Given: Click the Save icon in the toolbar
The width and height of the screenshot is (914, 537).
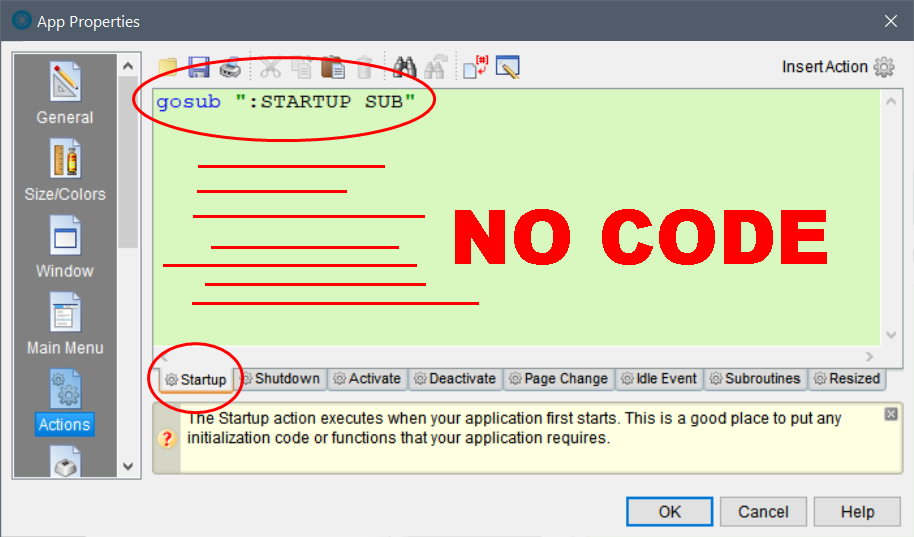Looking at the screenshot, I should (x=198, y=68).
